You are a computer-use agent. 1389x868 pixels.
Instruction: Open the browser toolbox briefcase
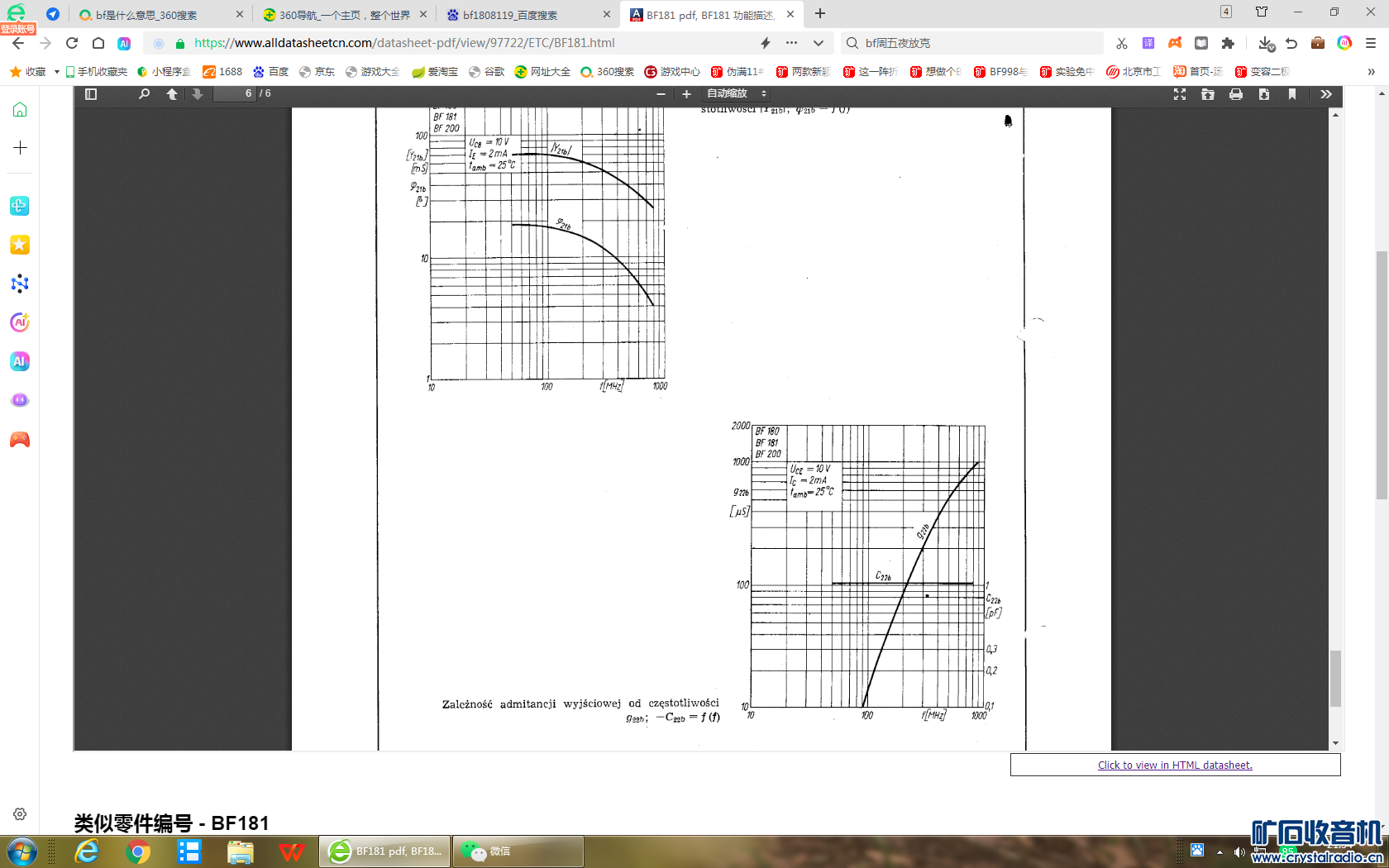[1318, 43]
